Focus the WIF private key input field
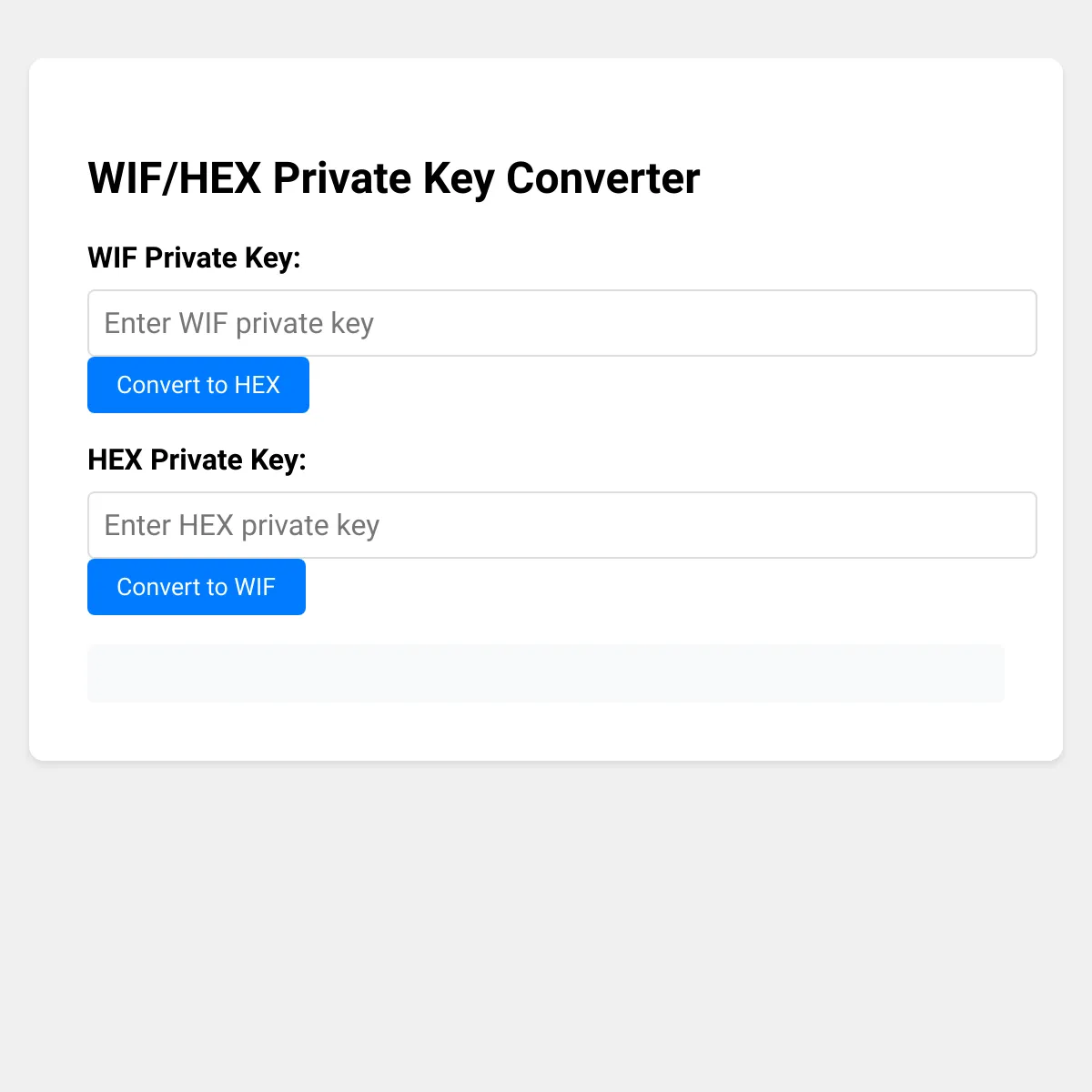 (561, 323)
